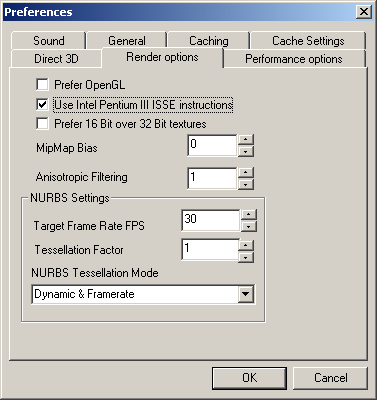Decrease Anisotropic Filtering value

point(246,184)
